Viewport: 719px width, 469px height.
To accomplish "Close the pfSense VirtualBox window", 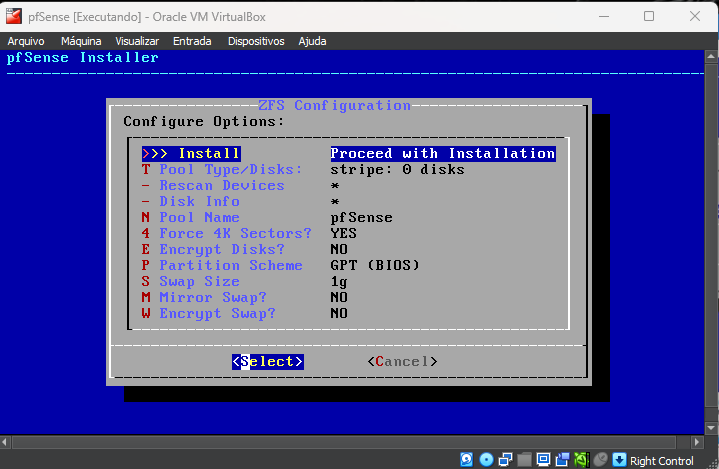I will [x=695, y=17].
